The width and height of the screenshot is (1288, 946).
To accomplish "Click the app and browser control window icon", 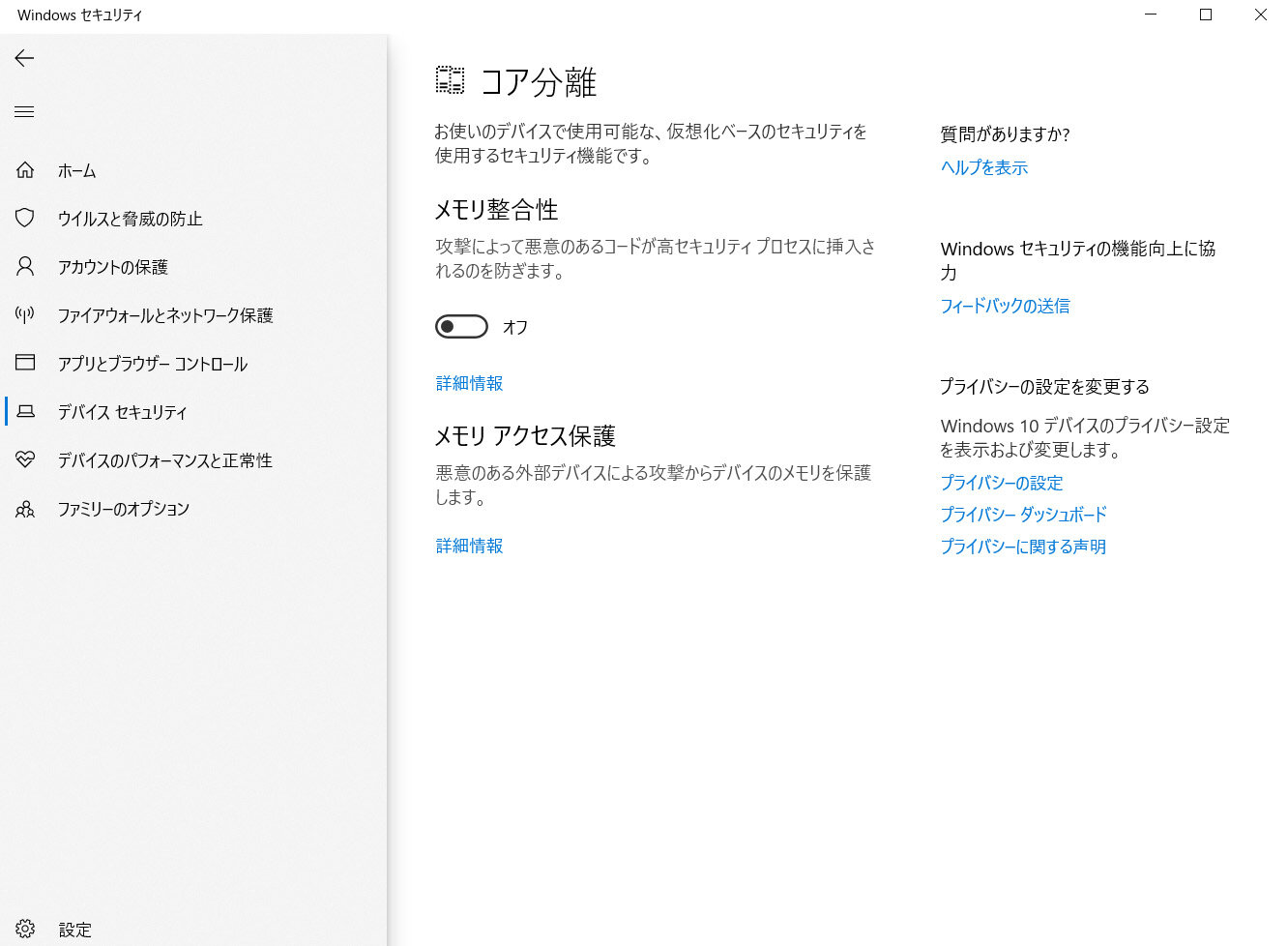I will click(x=25, y=363).
